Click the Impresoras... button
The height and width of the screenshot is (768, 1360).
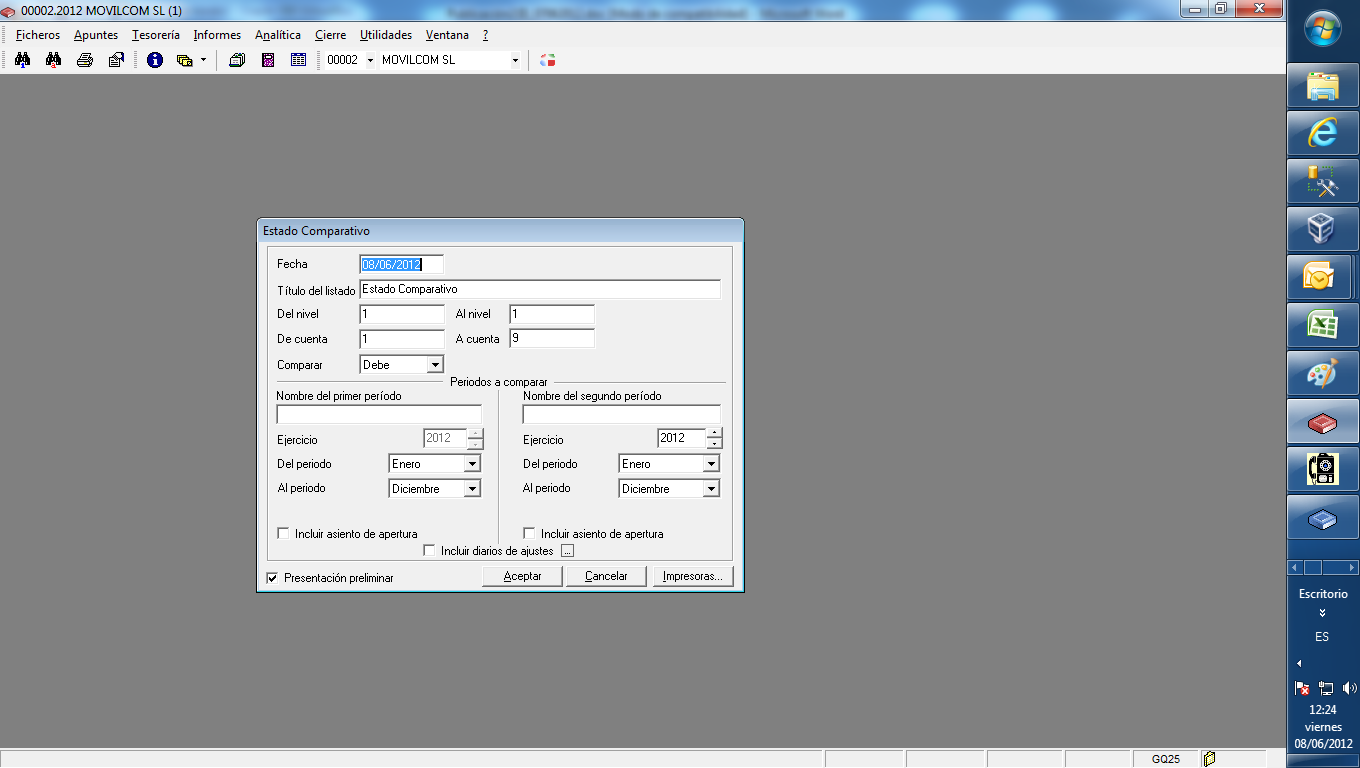[x=693, y=576]
